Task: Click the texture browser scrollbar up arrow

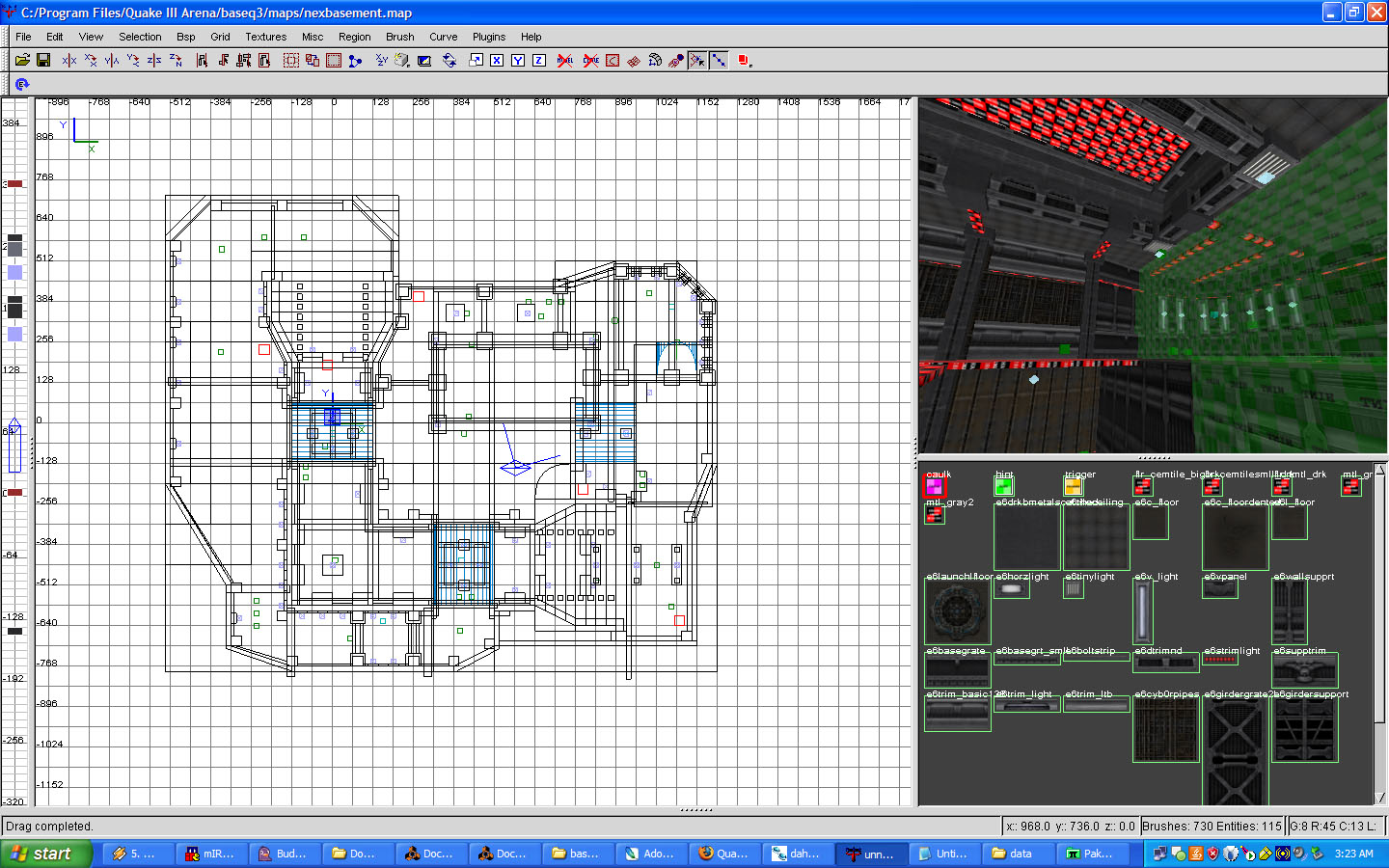Action: click(x=1379, y=470)
